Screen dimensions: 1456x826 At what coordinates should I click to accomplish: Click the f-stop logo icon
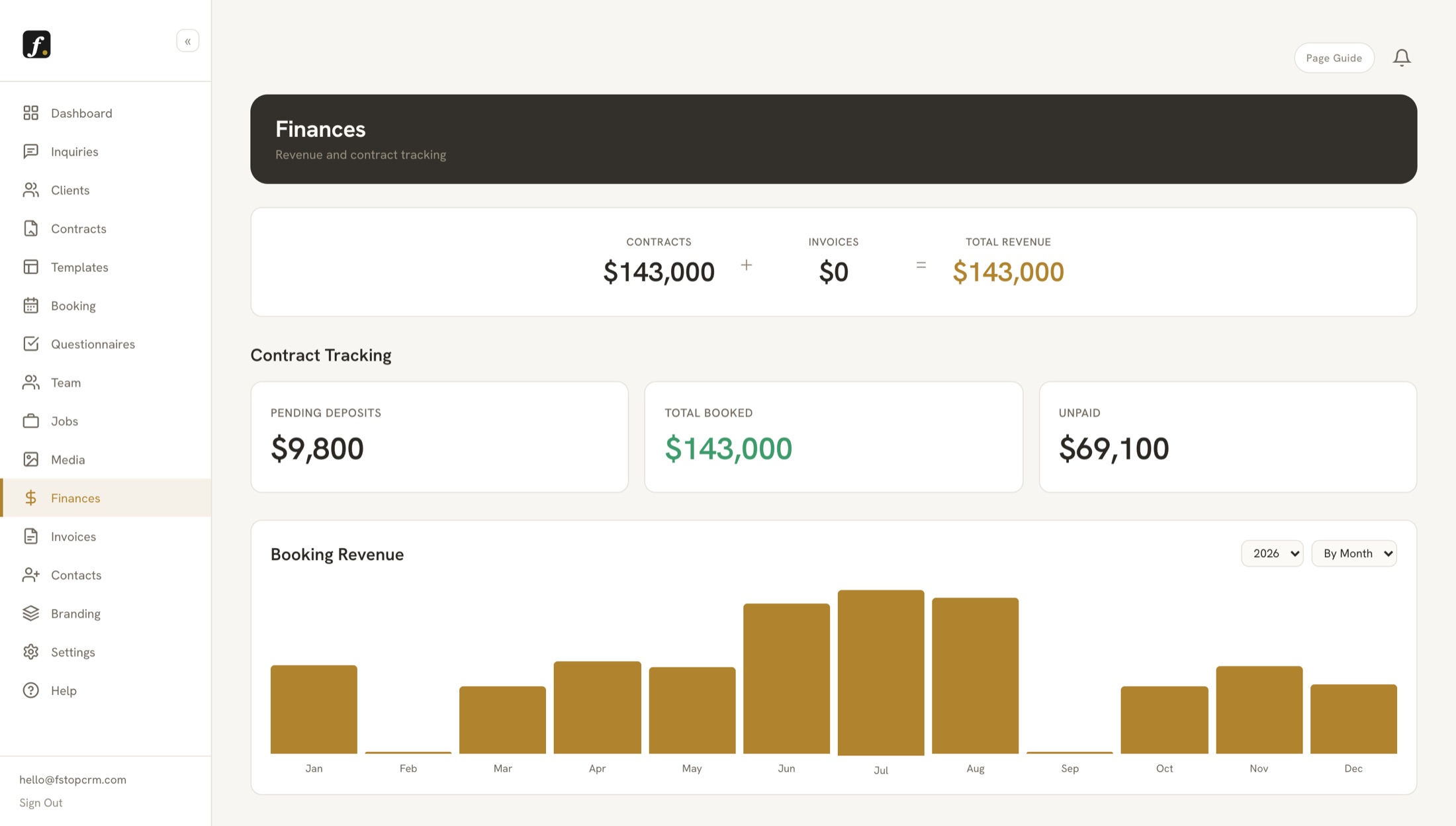click(36, 44)
